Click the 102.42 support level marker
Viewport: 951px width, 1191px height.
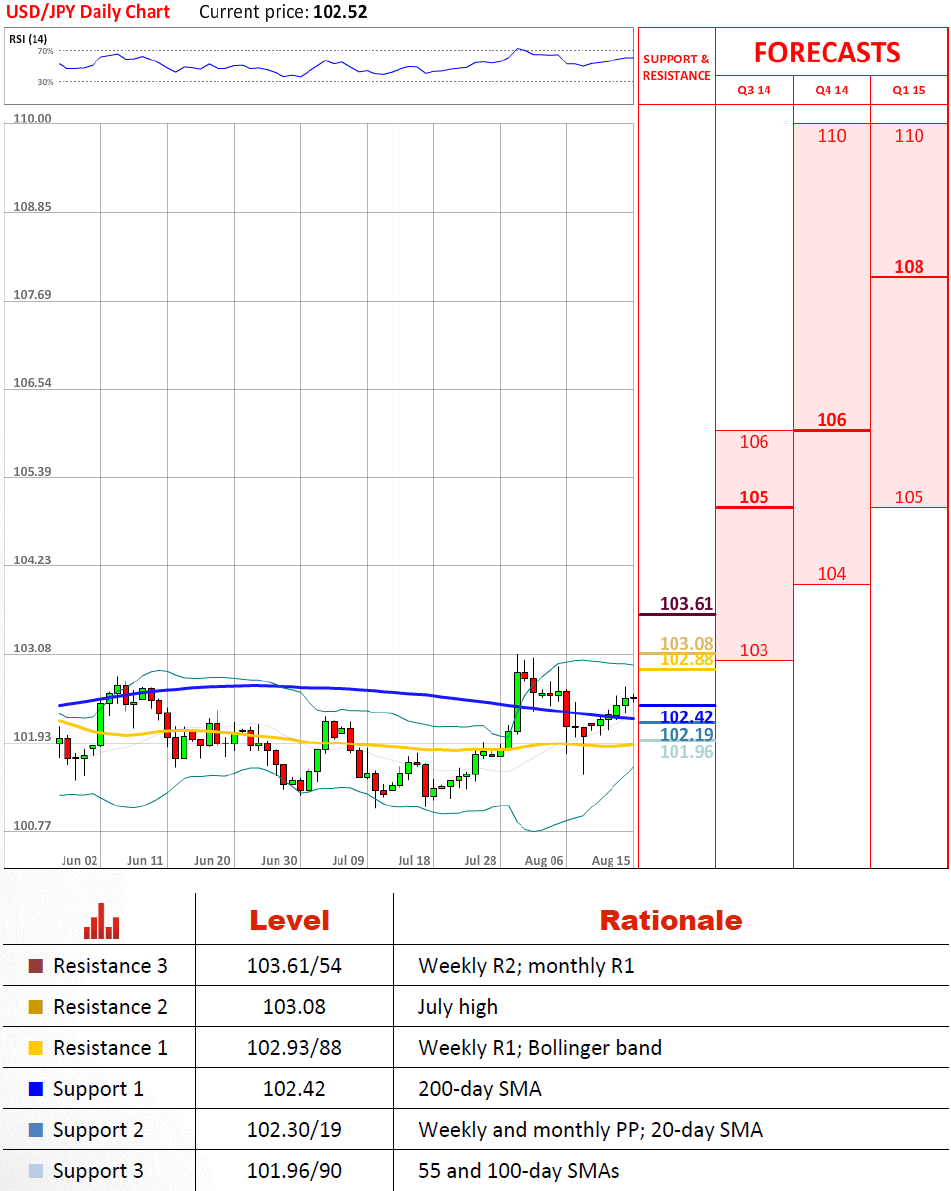coord(687,716)
